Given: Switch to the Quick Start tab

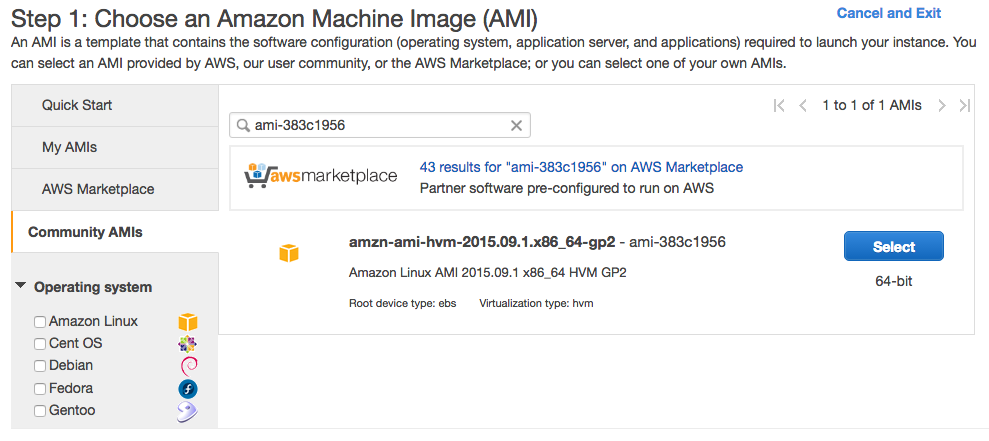Looking at the screenshot, I should tap(77, 105).
